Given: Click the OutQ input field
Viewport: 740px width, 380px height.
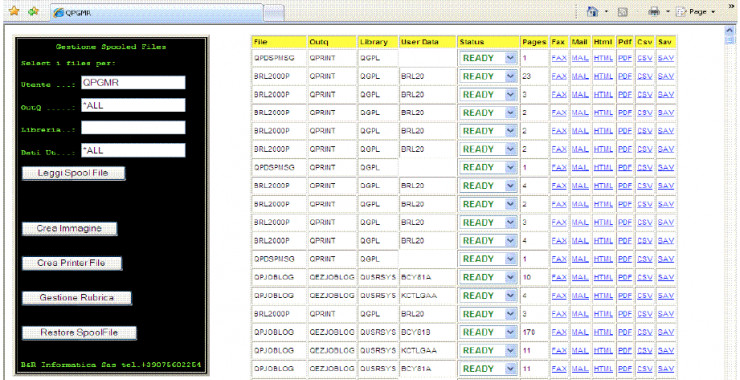Looking at the screenshot, I should (x=133, y=105).
